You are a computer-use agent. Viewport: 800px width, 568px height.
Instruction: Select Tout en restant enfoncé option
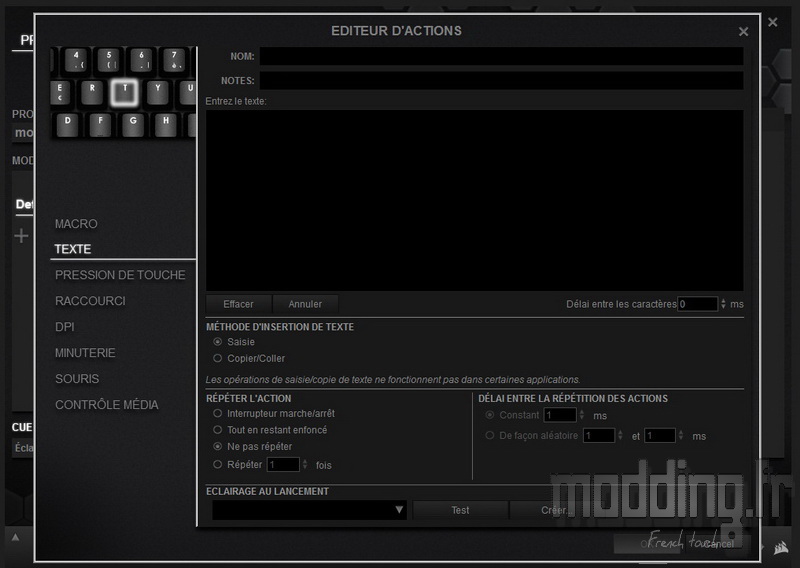pos(218,430)
